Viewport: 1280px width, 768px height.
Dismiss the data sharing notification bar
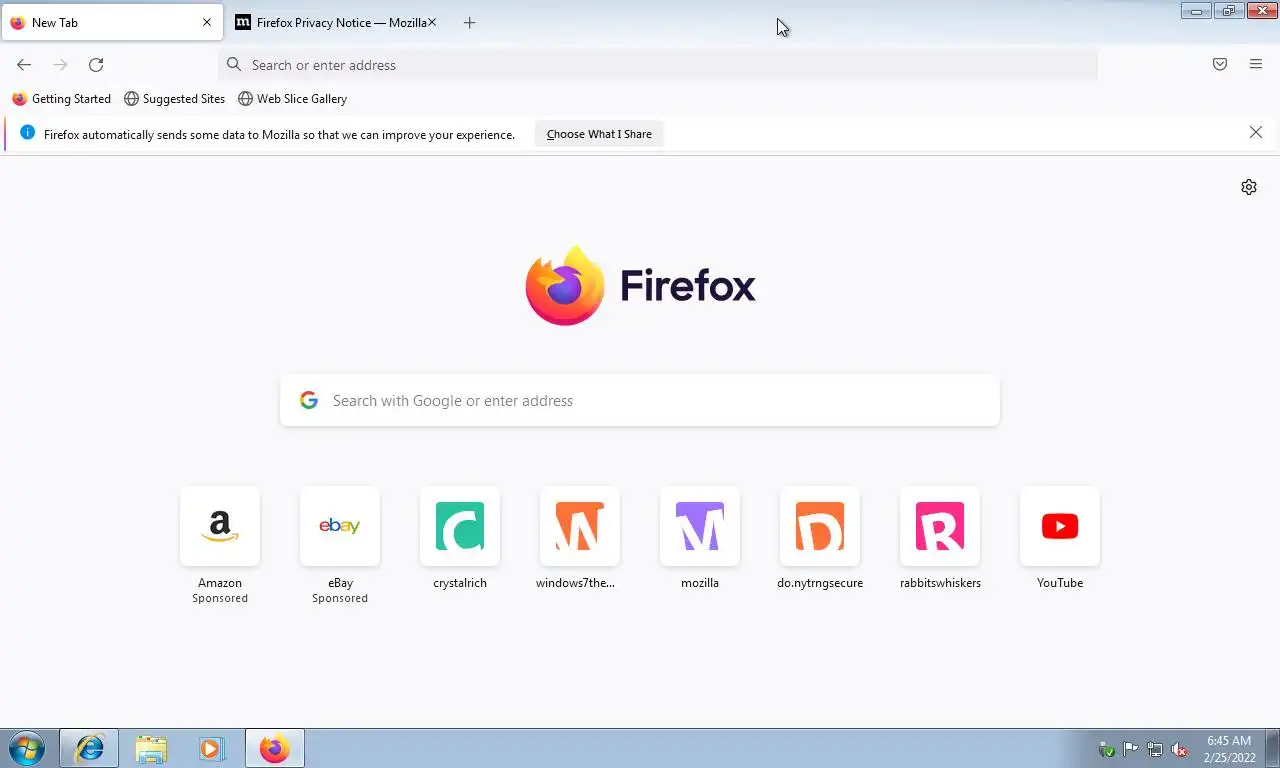click(x=1256, y=133)
